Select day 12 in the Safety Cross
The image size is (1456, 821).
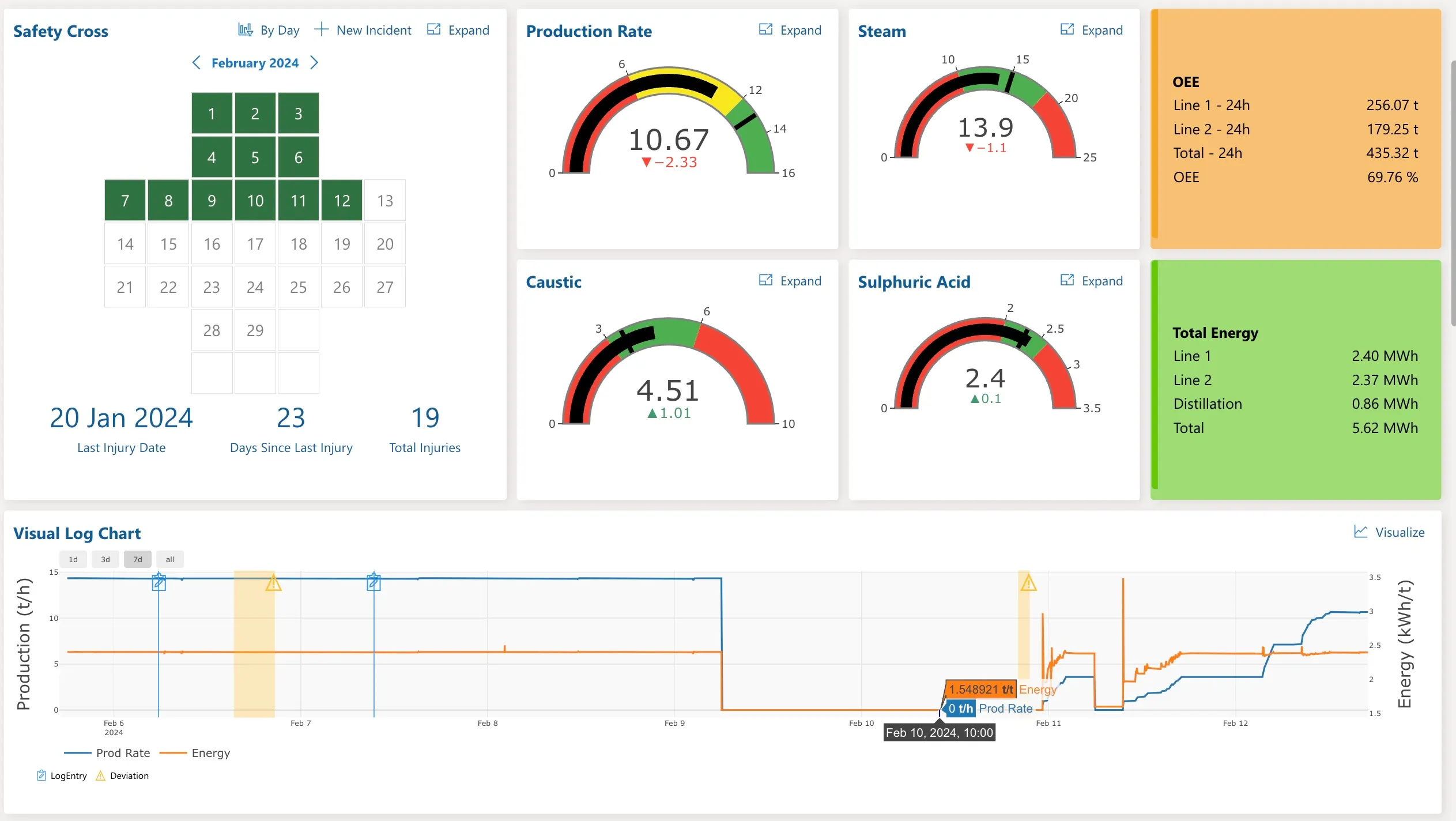point(342,201)
